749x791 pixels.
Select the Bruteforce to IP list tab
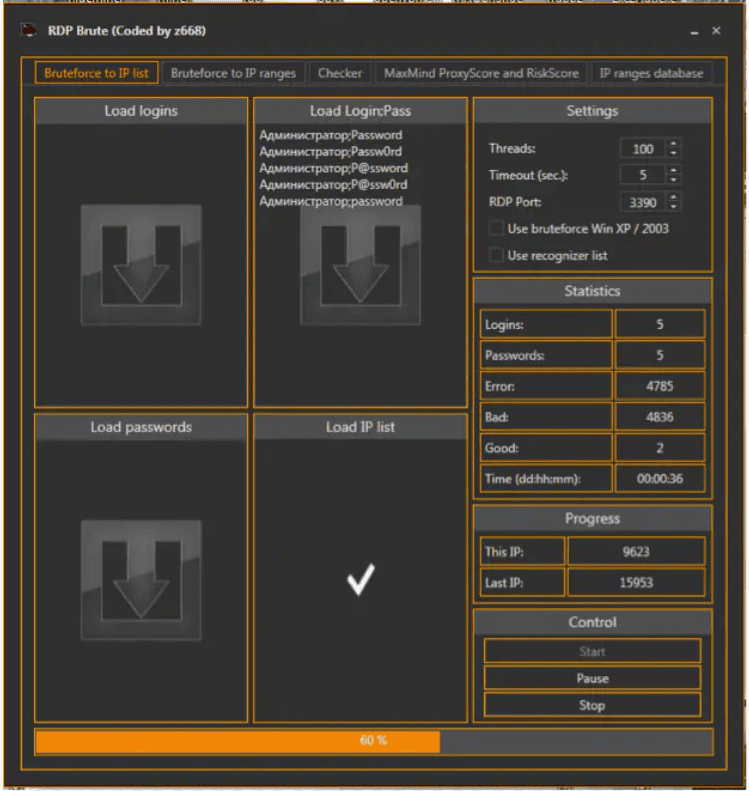tap(96, 73)
